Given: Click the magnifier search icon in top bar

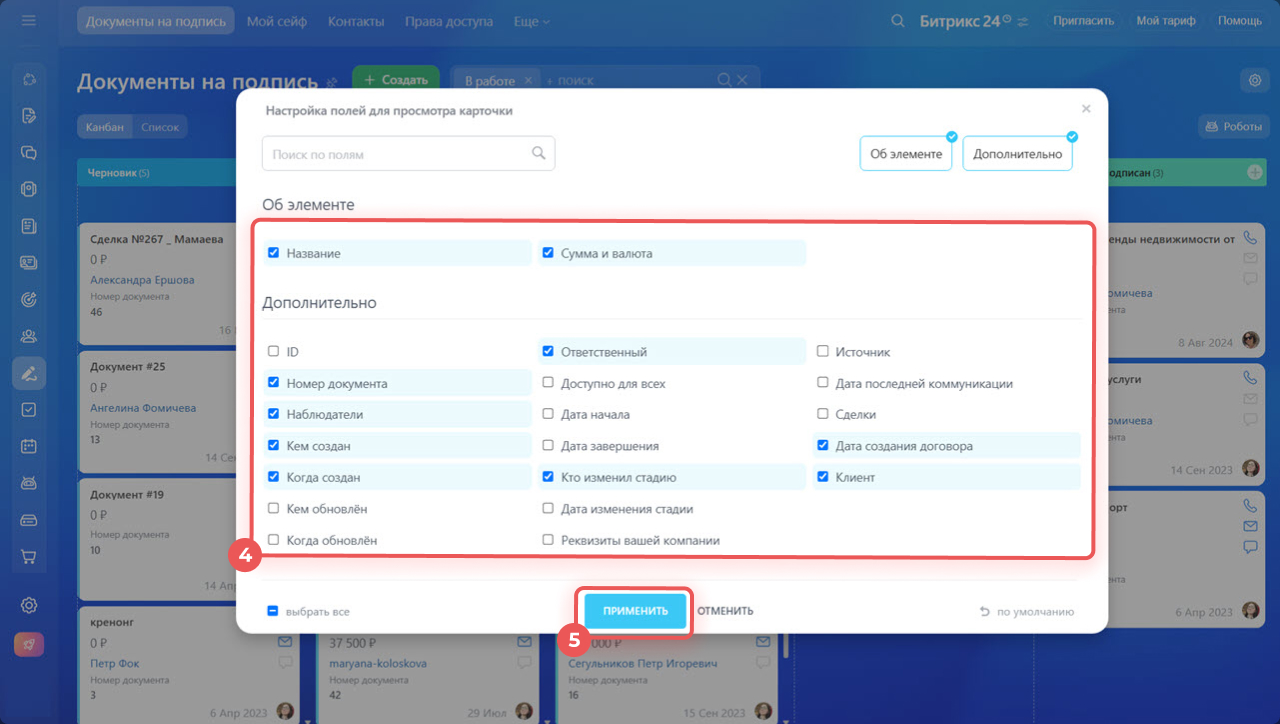Looking at the screenshot, I should point(898,21).
